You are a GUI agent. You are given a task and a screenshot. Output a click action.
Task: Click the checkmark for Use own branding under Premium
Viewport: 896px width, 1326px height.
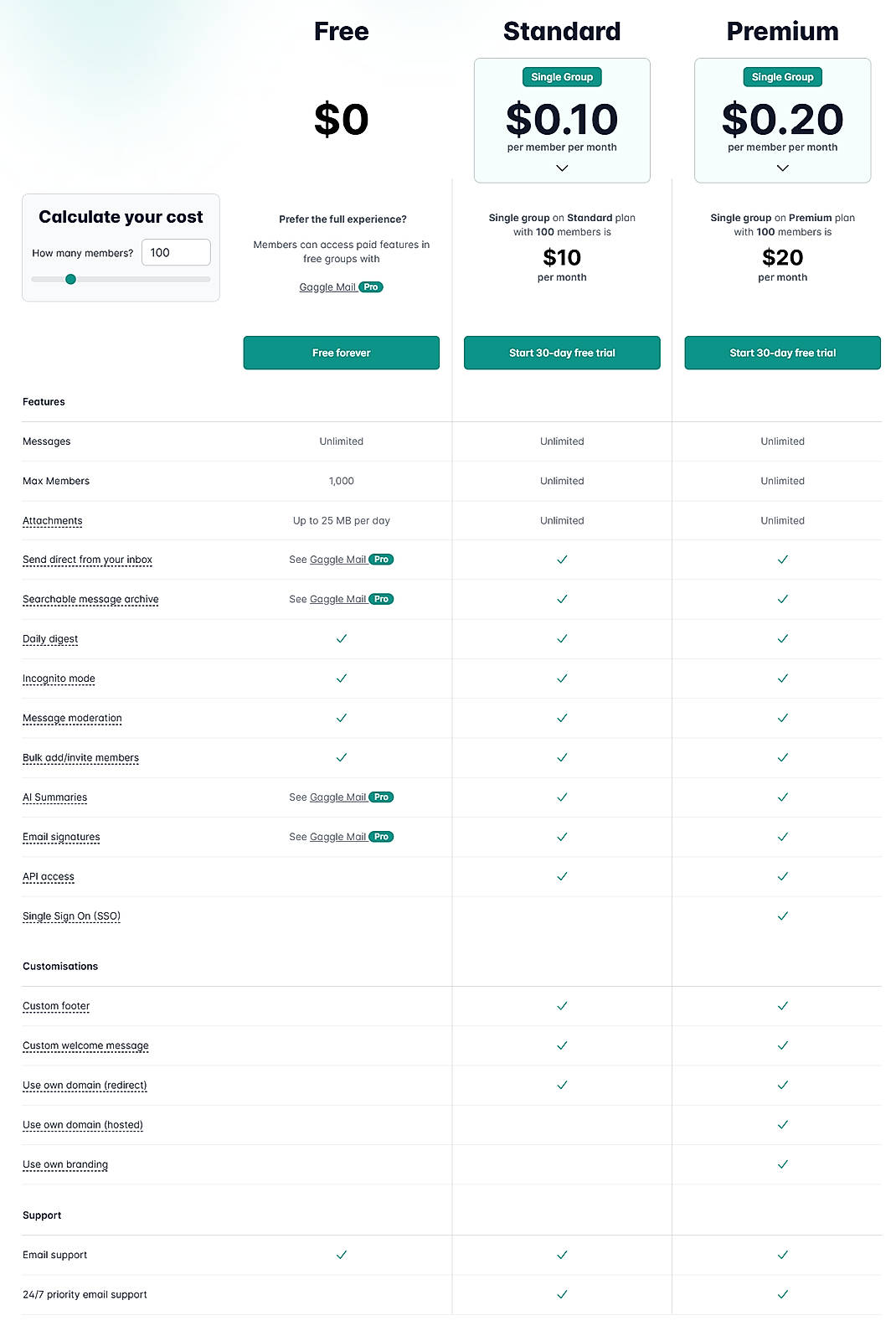[x=782, y=1163]
